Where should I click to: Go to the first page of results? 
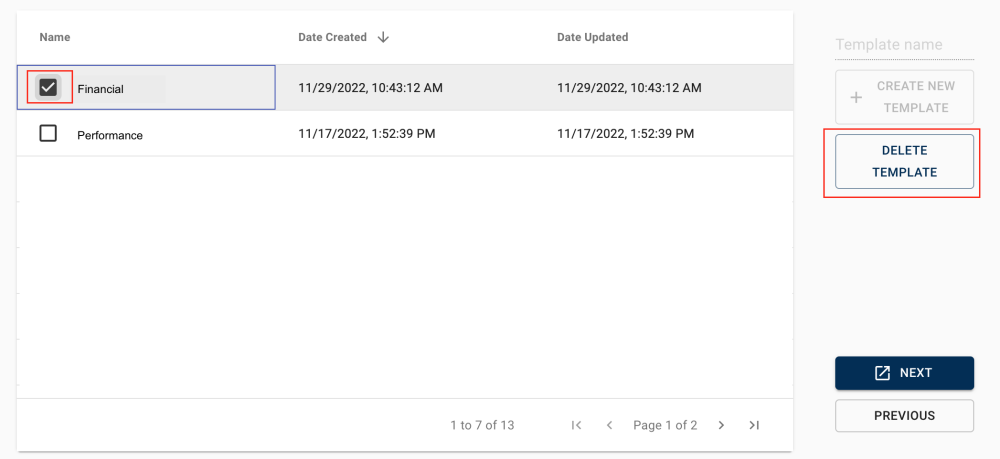coord(576,425)
